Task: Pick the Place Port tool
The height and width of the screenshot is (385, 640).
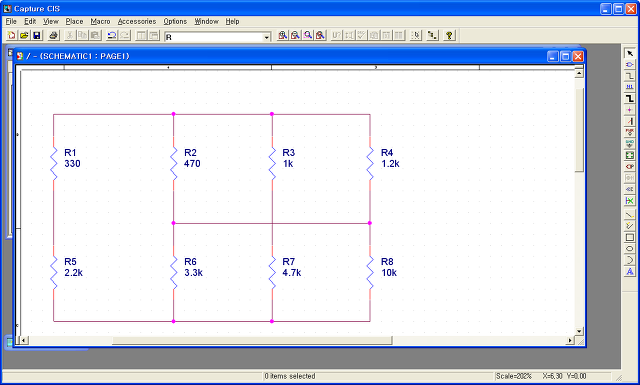Action: (630, 167)
